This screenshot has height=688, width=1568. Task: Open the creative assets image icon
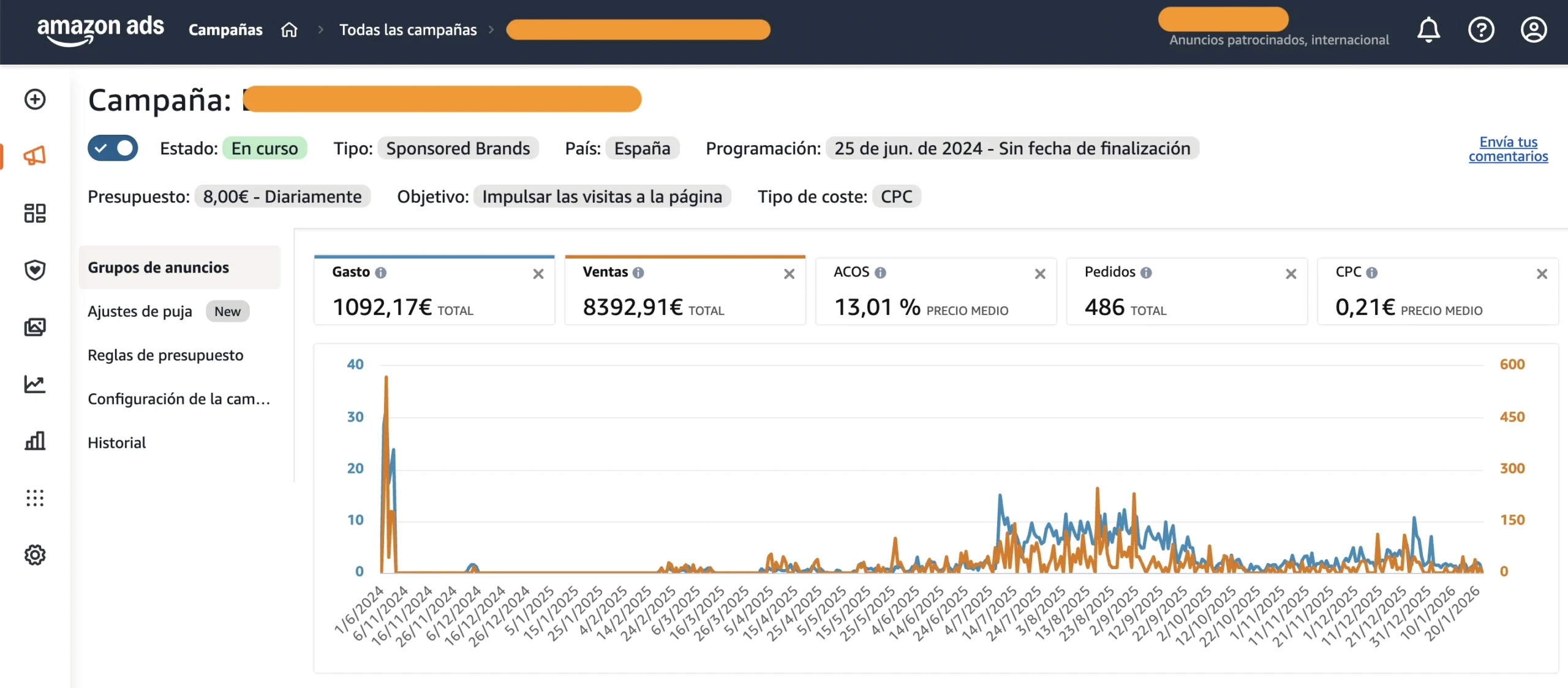click(35, 327)
